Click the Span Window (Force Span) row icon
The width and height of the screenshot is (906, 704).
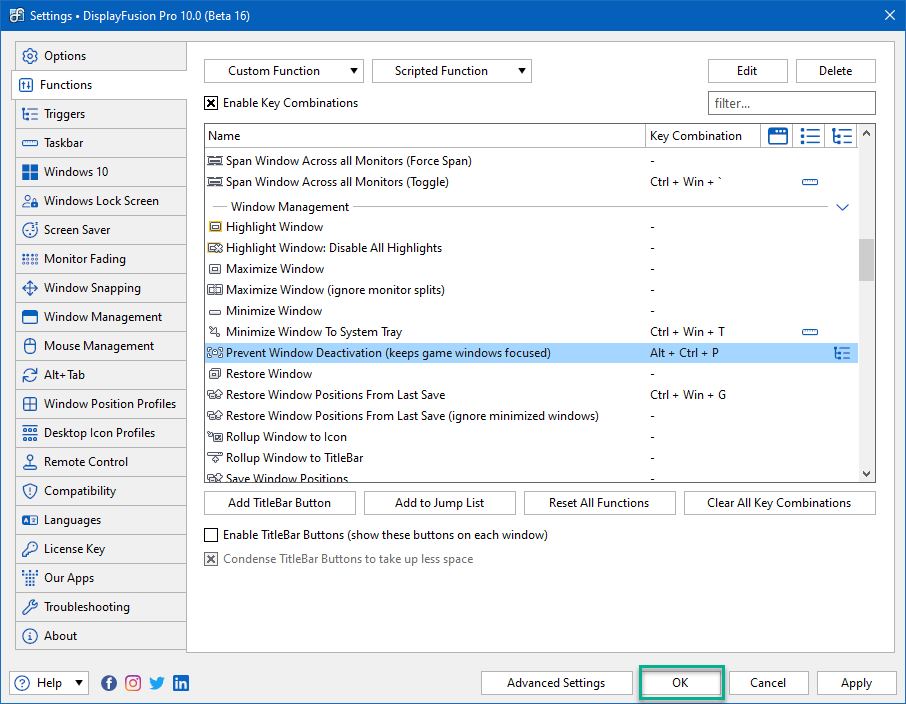[x=215, y=161]
